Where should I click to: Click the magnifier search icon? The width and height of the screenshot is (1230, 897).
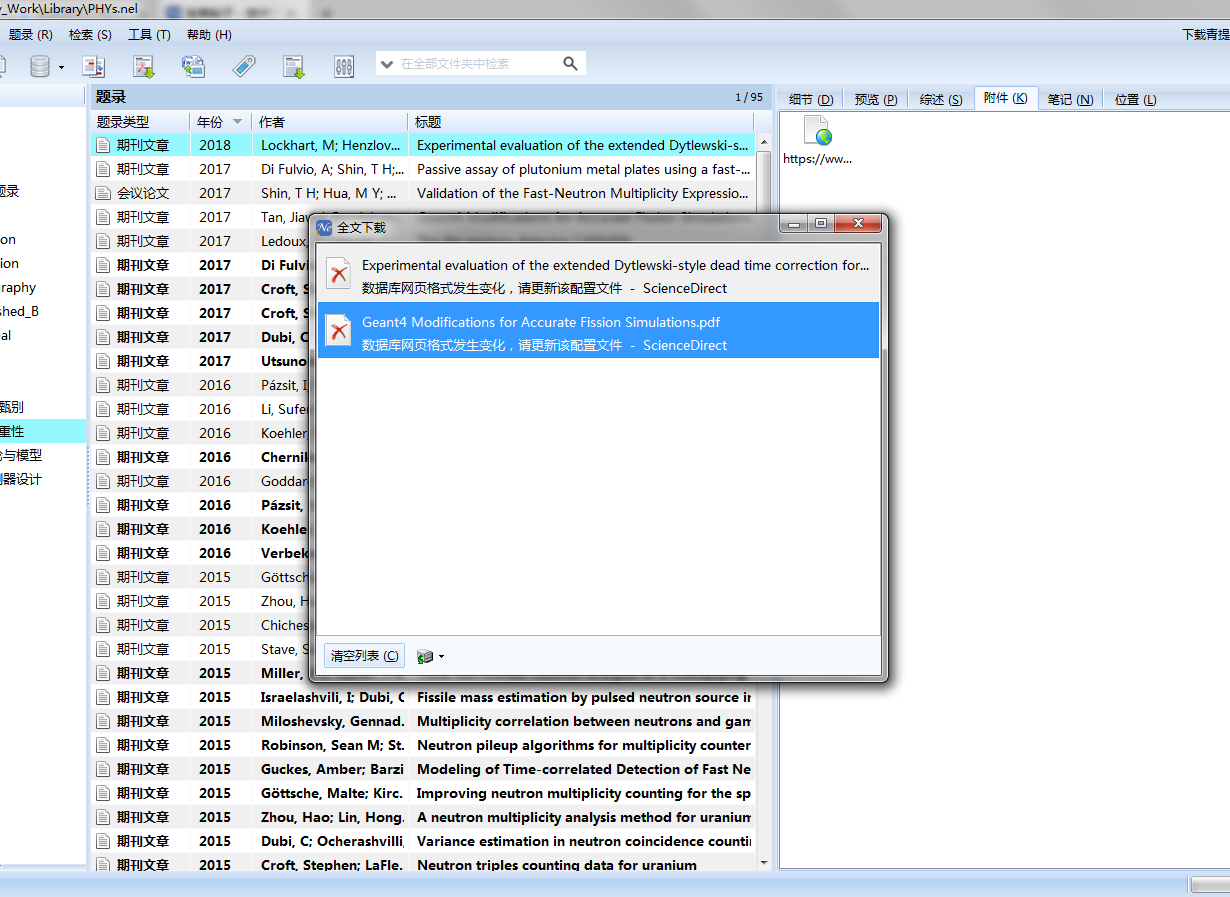(570, 63)
